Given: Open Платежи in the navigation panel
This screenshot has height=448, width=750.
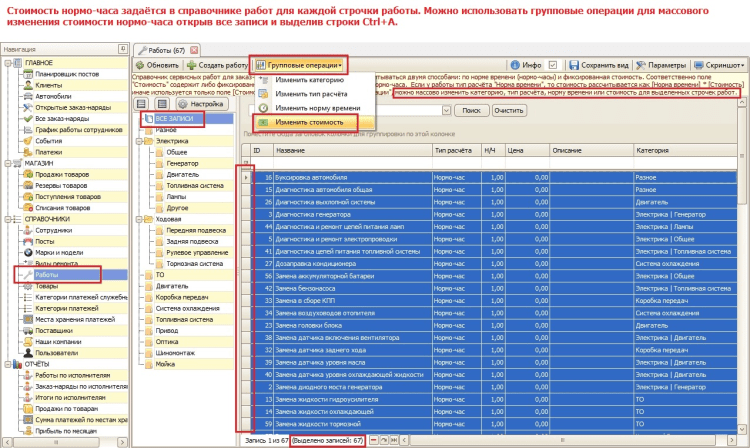Looking at the screenshot, I should tap(48, 152).
